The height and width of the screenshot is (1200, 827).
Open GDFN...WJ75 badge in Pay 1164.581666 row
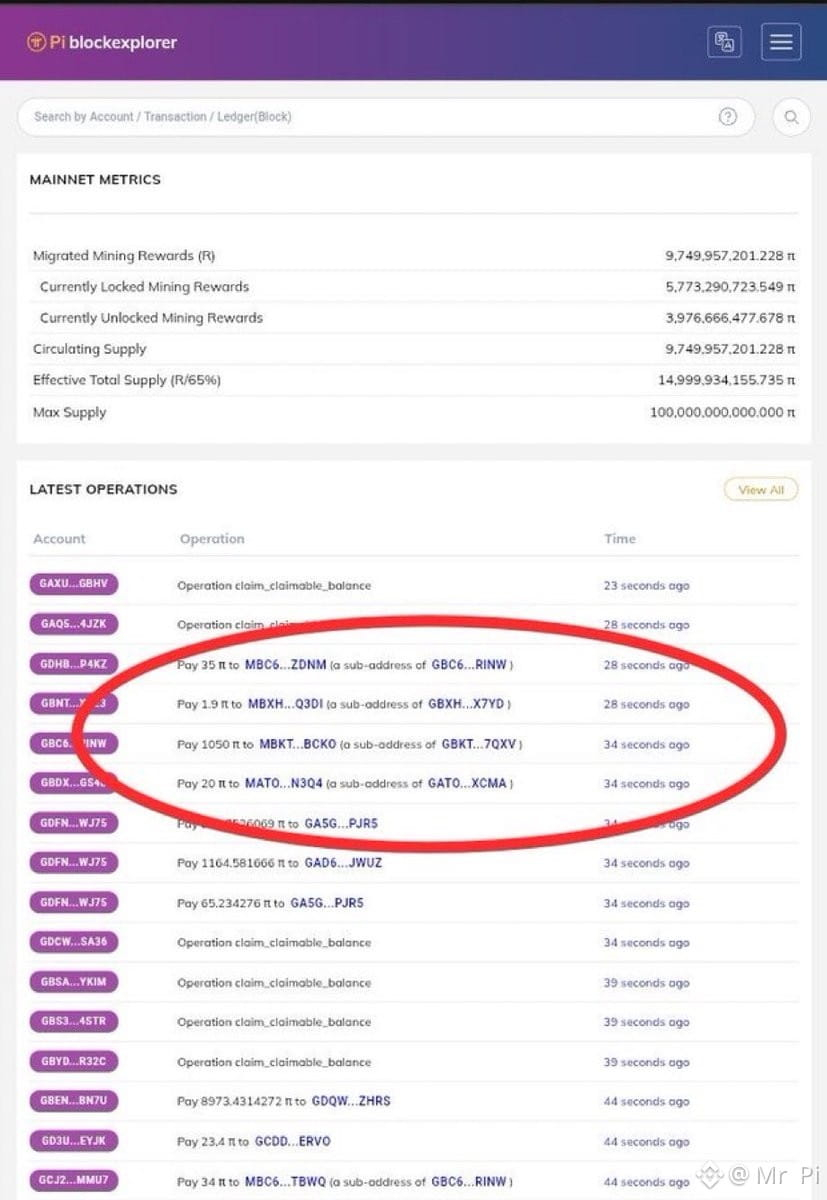73,862
